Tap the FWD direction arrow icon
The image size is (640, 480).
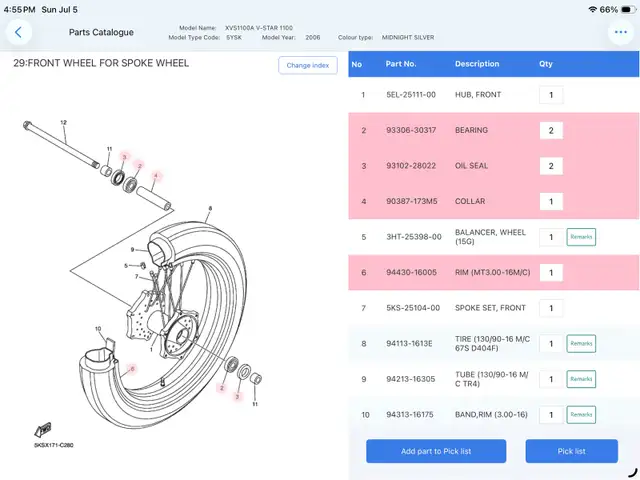[x=43, y=430]
